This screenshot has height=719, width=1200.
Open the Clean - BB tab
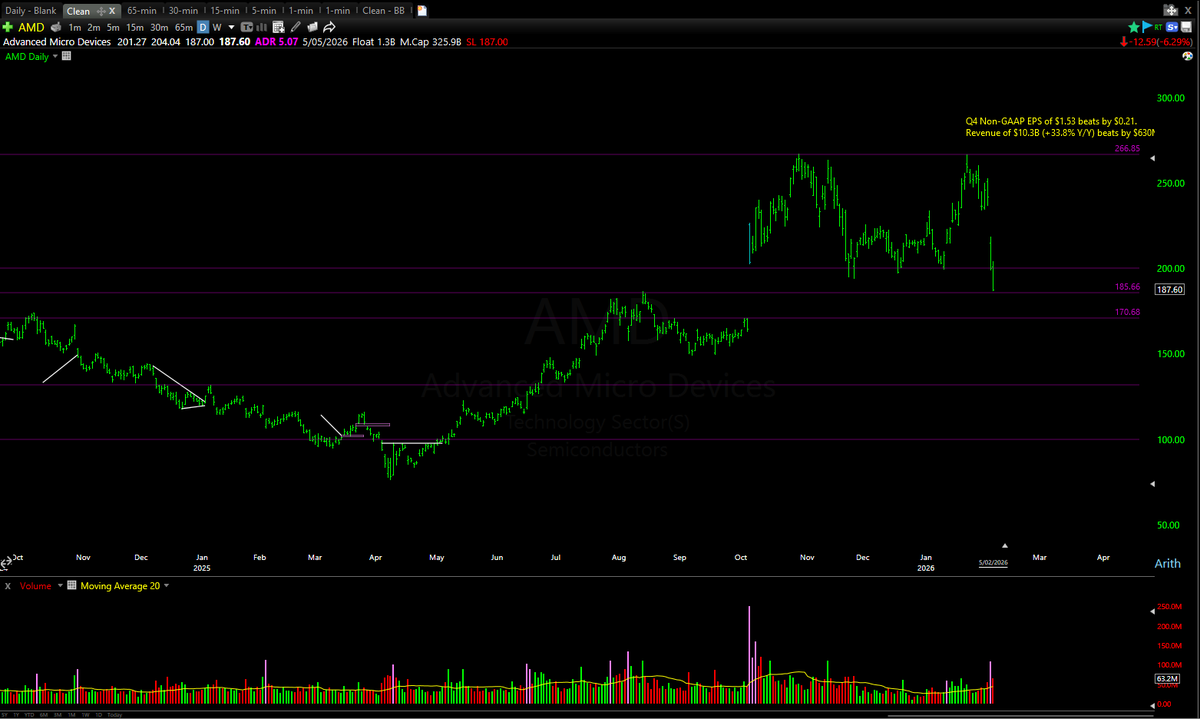pyautogui.click(x=383, y=11)
